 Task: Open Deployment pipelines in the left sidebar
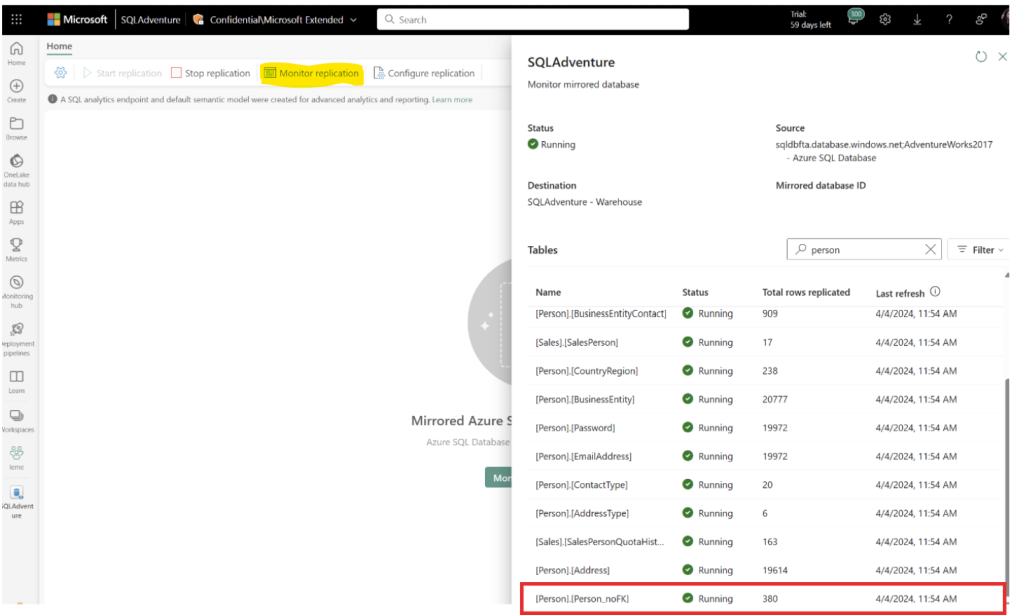[16, 339]
